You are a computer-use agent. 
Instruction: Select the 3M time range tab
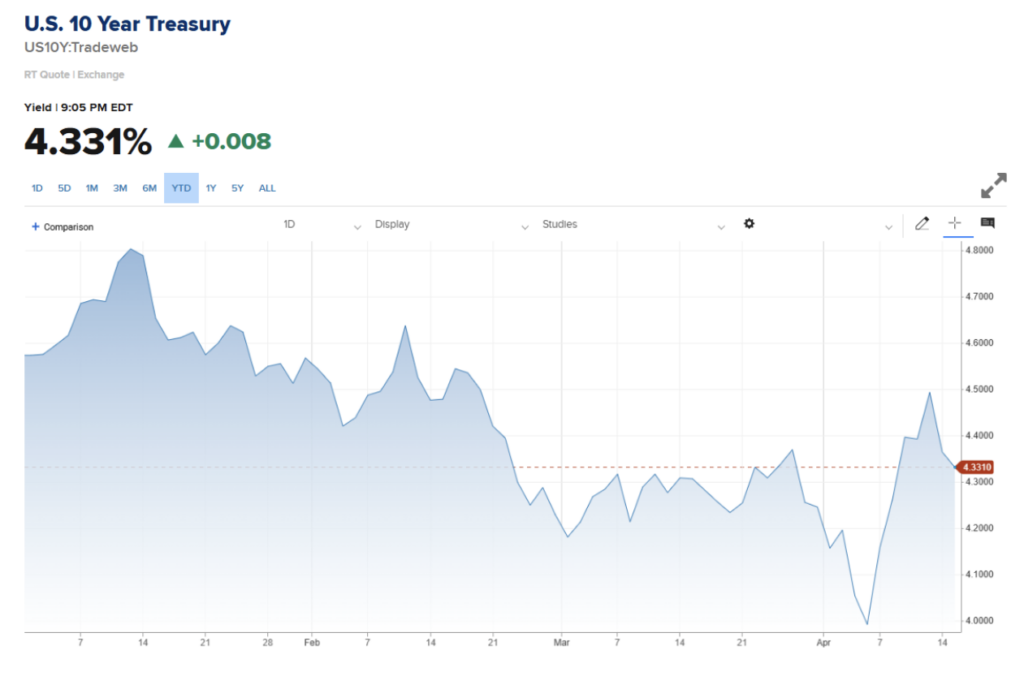tap(120, 188)
